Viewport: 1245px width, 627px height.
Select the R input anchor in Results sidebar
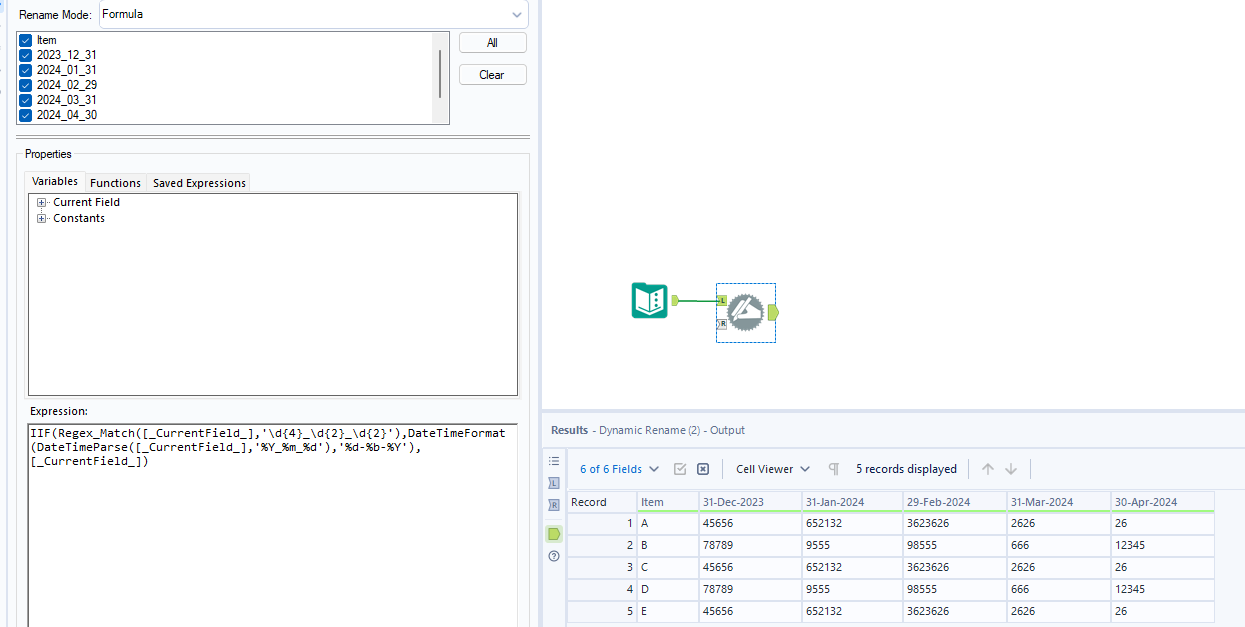(x=554, y=505)
